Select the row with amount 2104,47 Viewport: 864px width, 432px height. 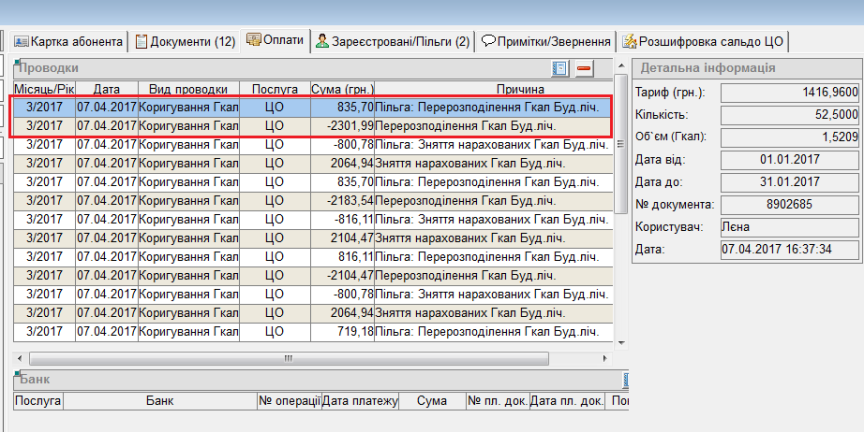point(310,238)
